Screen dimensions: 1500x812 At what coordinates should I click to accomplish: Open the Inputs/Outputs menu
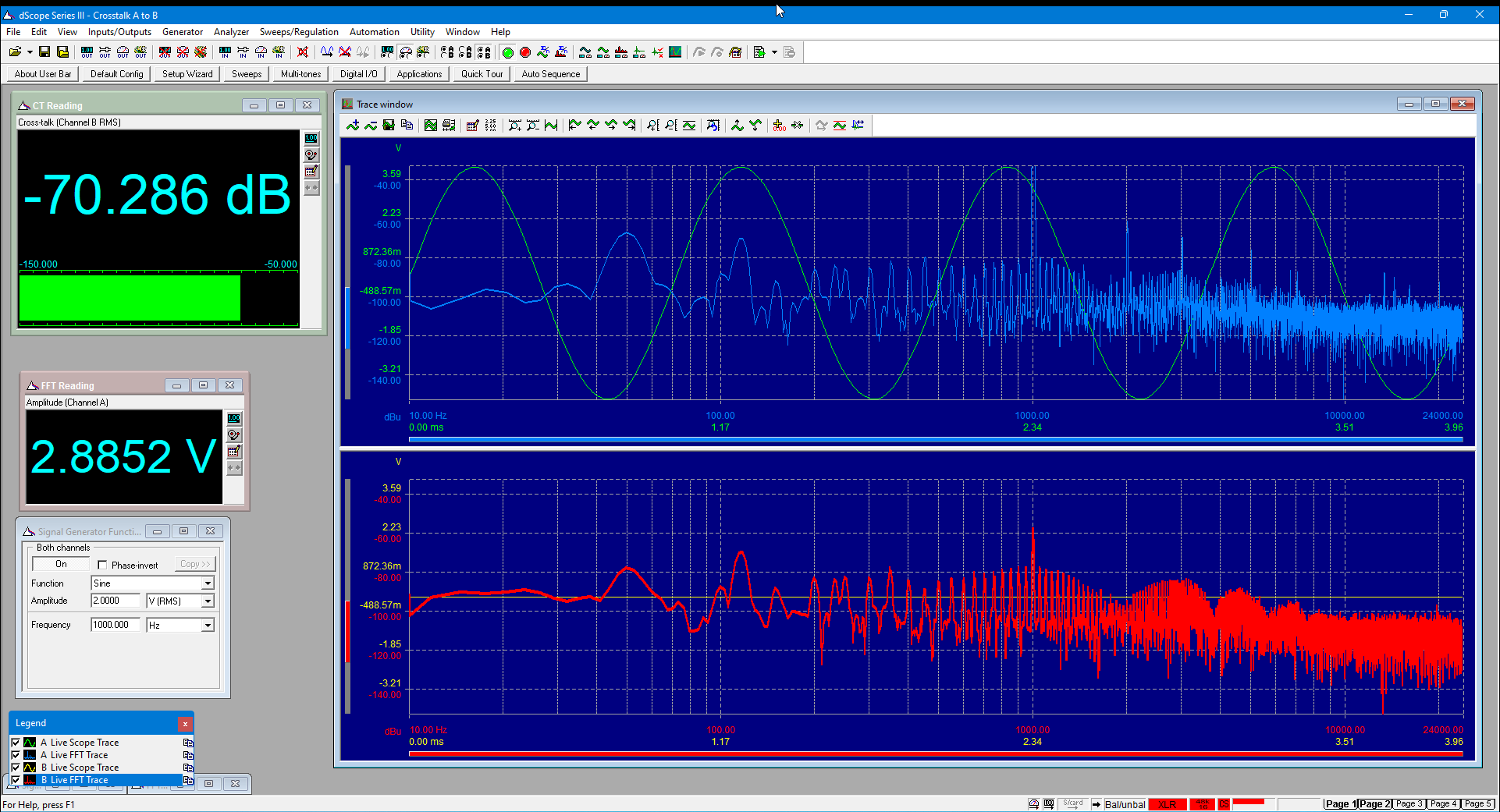pyautogui.click(x=119, y=32)
